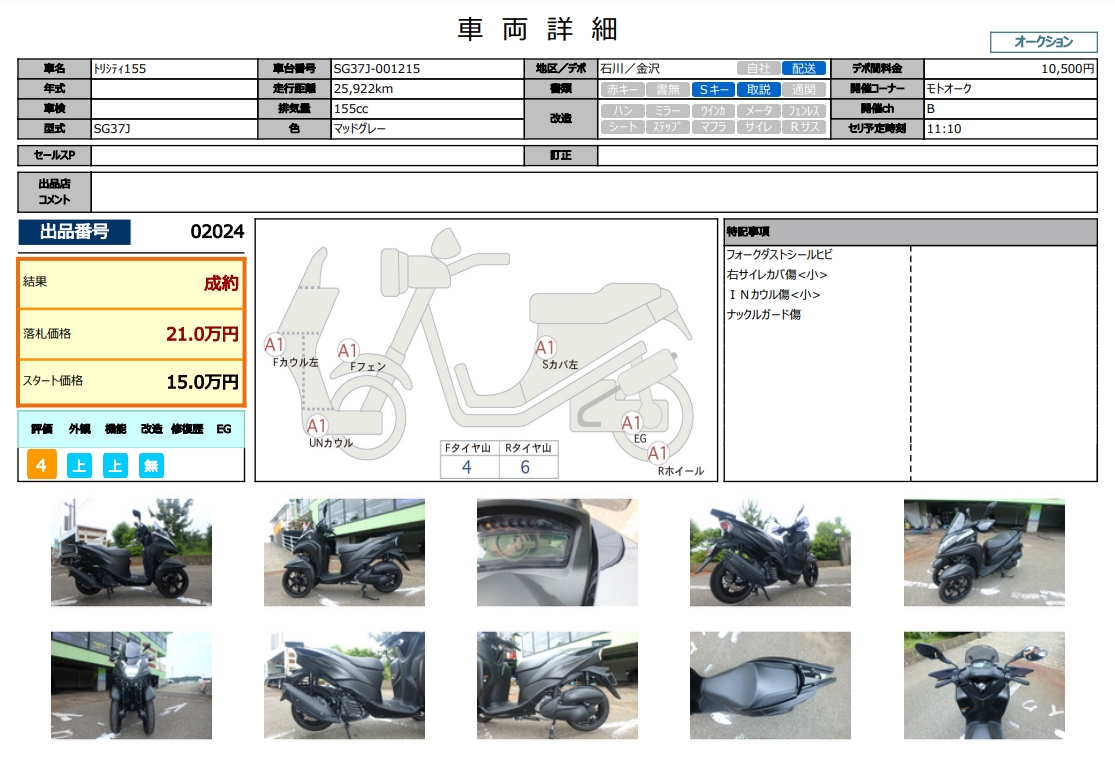
Task: Click the blue 無 modification badge
Action: [151, 465]
